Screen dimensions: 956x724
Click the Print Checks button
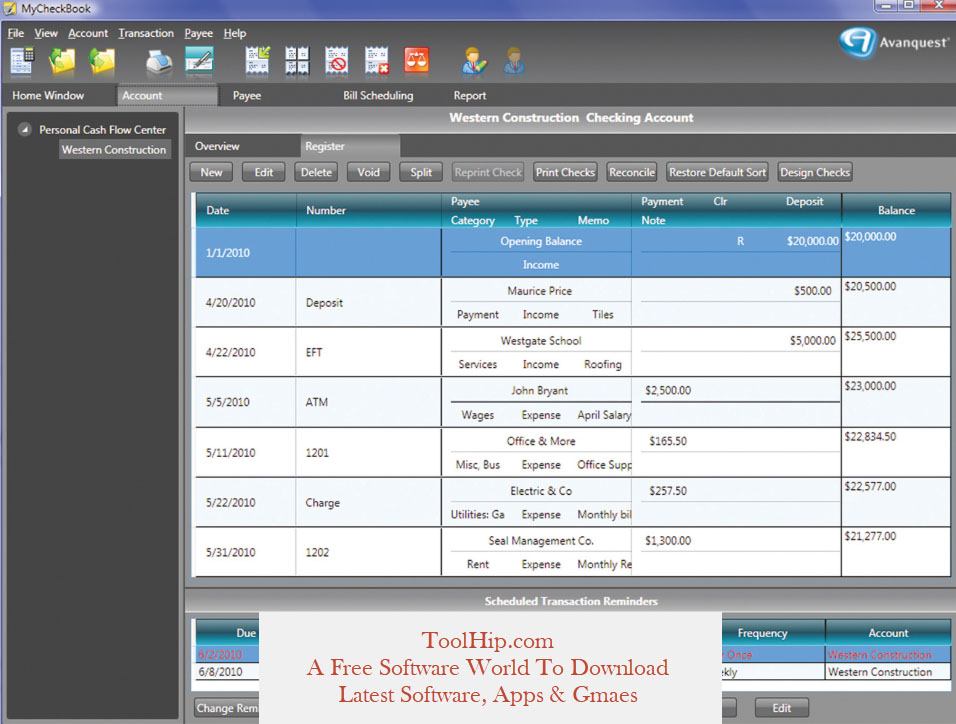(565, 173)
